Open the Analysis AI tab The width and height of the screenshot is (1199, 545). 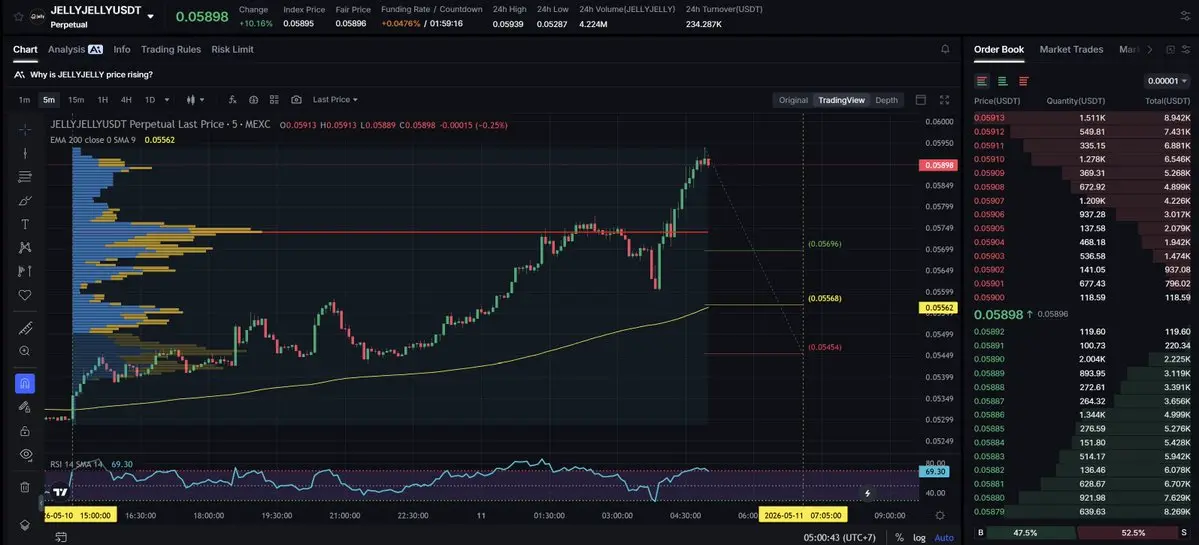[x=75, y=49]
